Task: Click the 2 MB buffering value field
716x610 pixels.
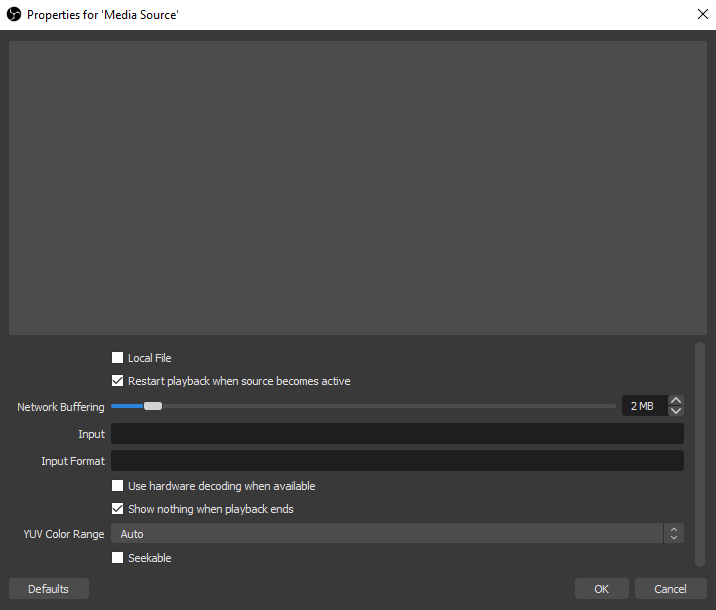Action: (x=643, y=406)
